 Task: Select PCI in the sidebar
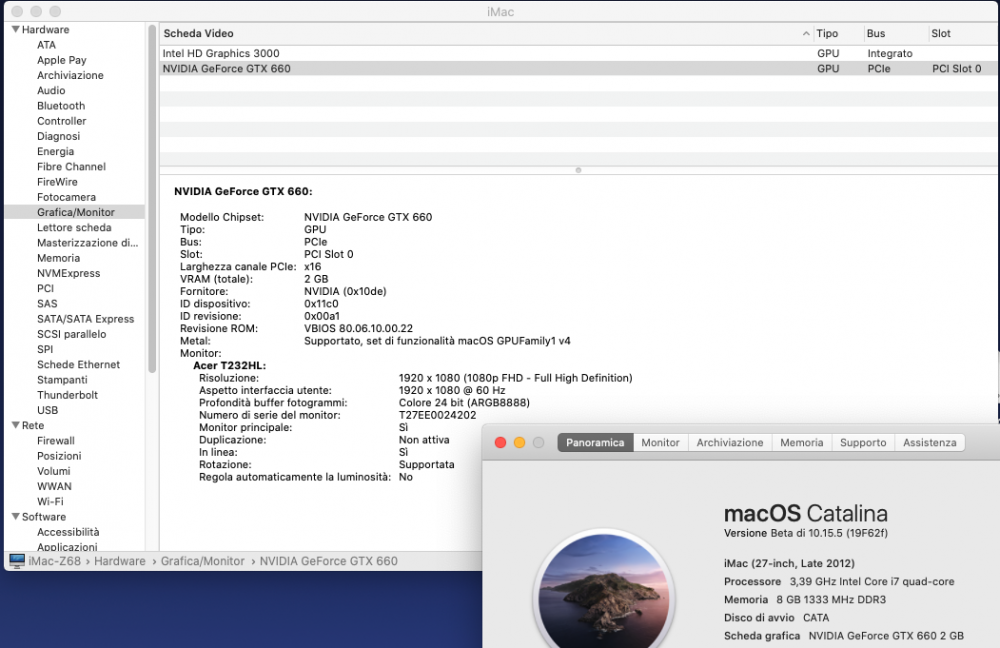[x=45, y=288]
